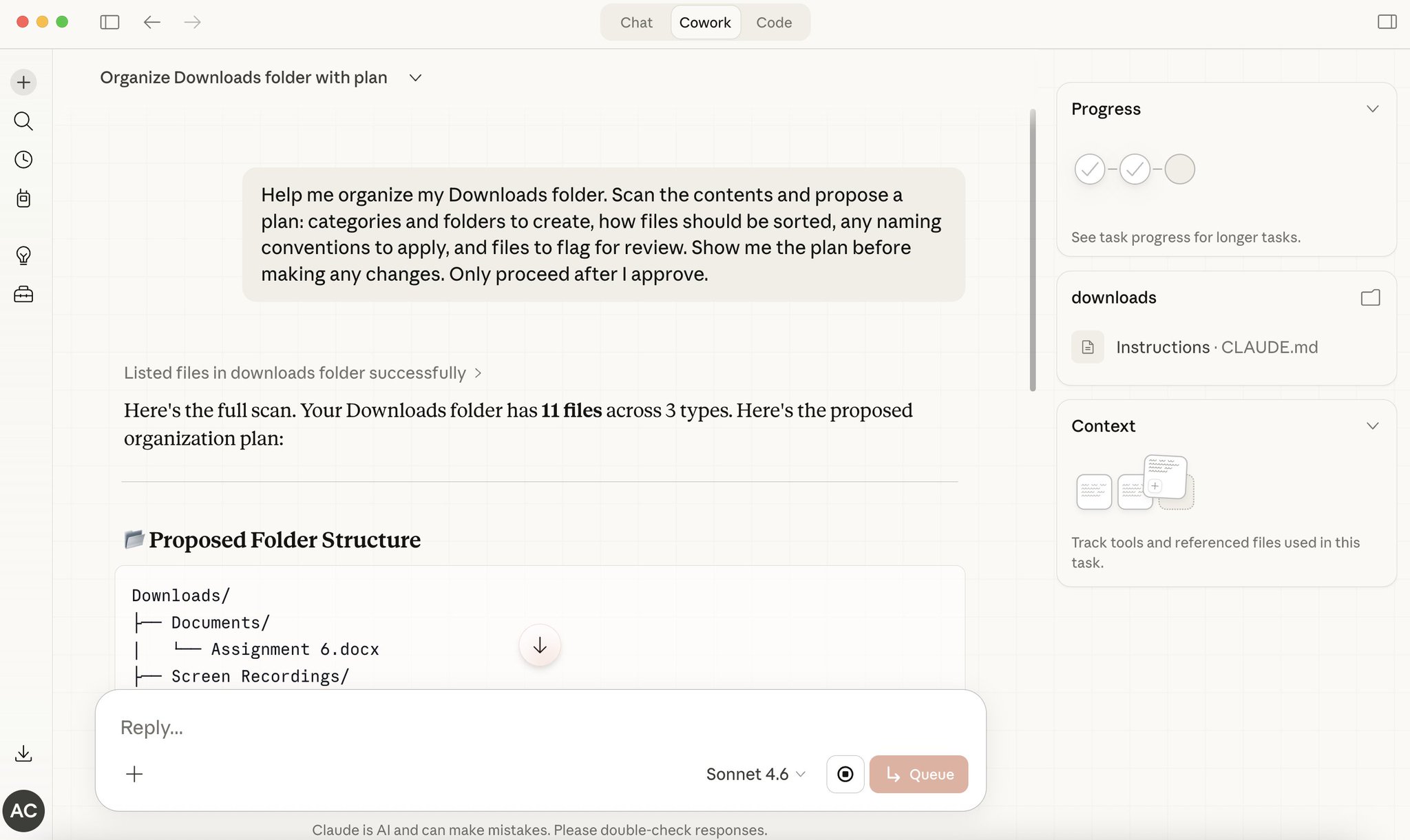Click the lightbulb ideas icon
This screenshot has height=840, width=1410.
(23, 255)
